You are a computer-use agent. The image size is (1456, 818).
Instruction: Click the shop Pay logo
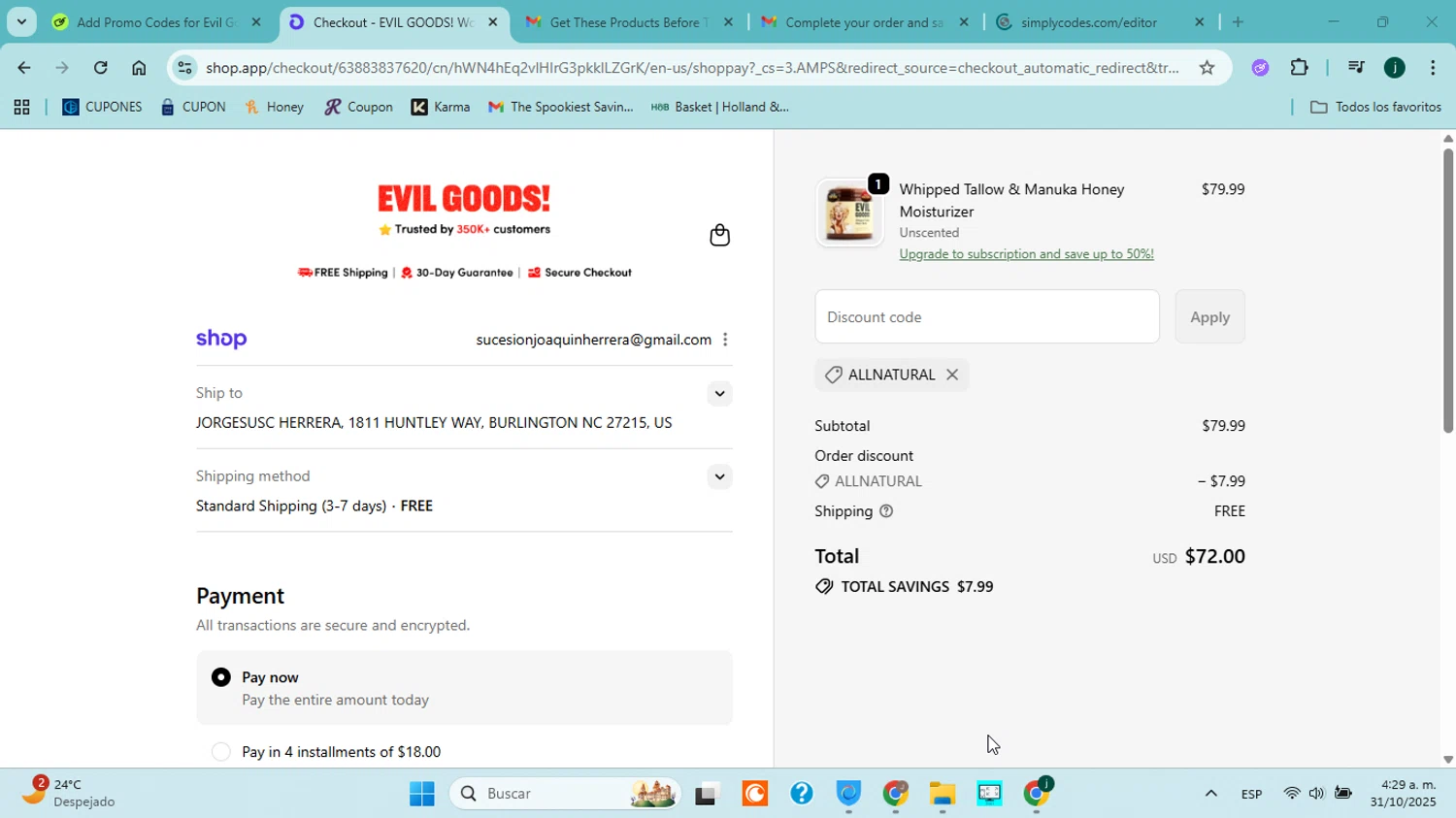(221, 339)
